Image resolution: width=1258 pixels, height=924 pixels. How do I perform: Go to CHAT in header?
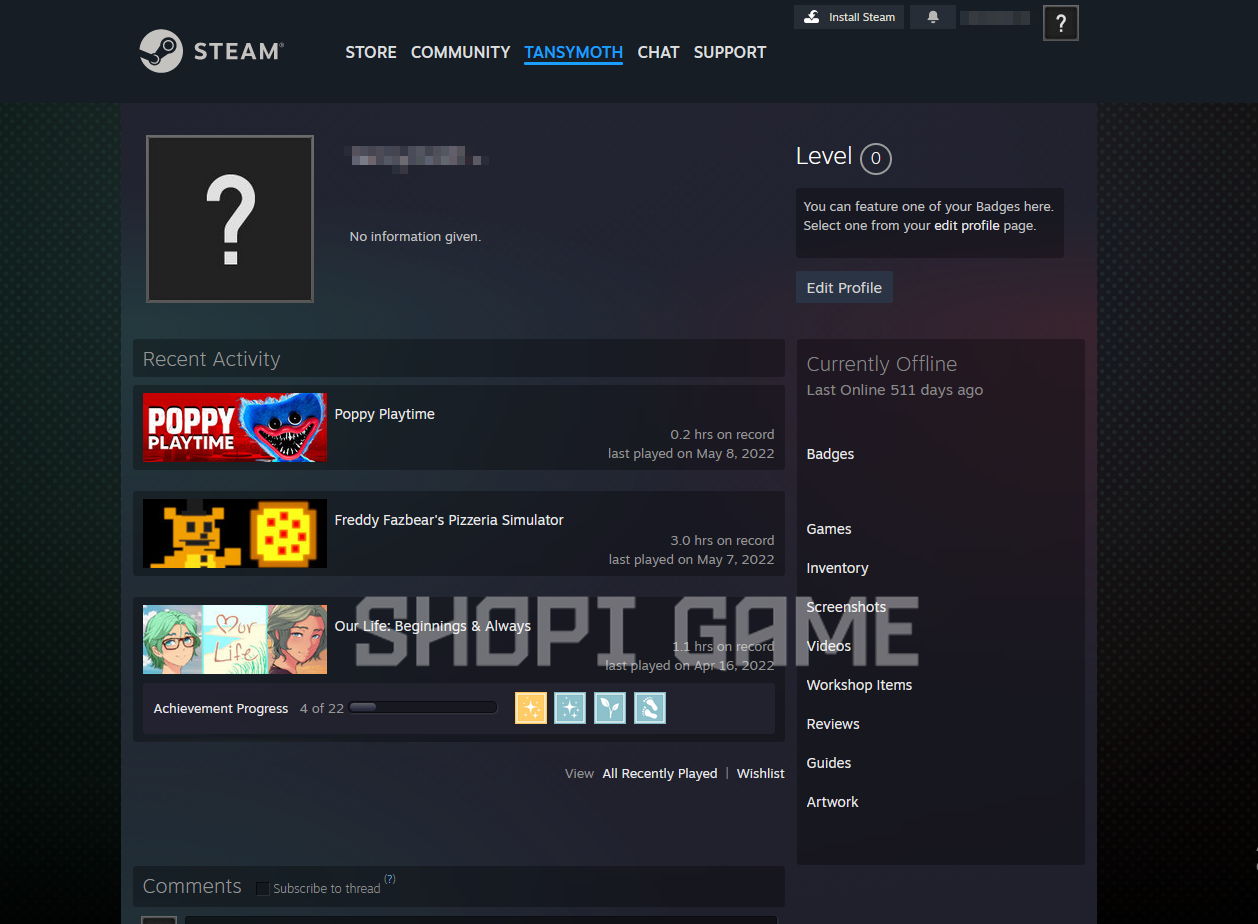click(658, 52)
